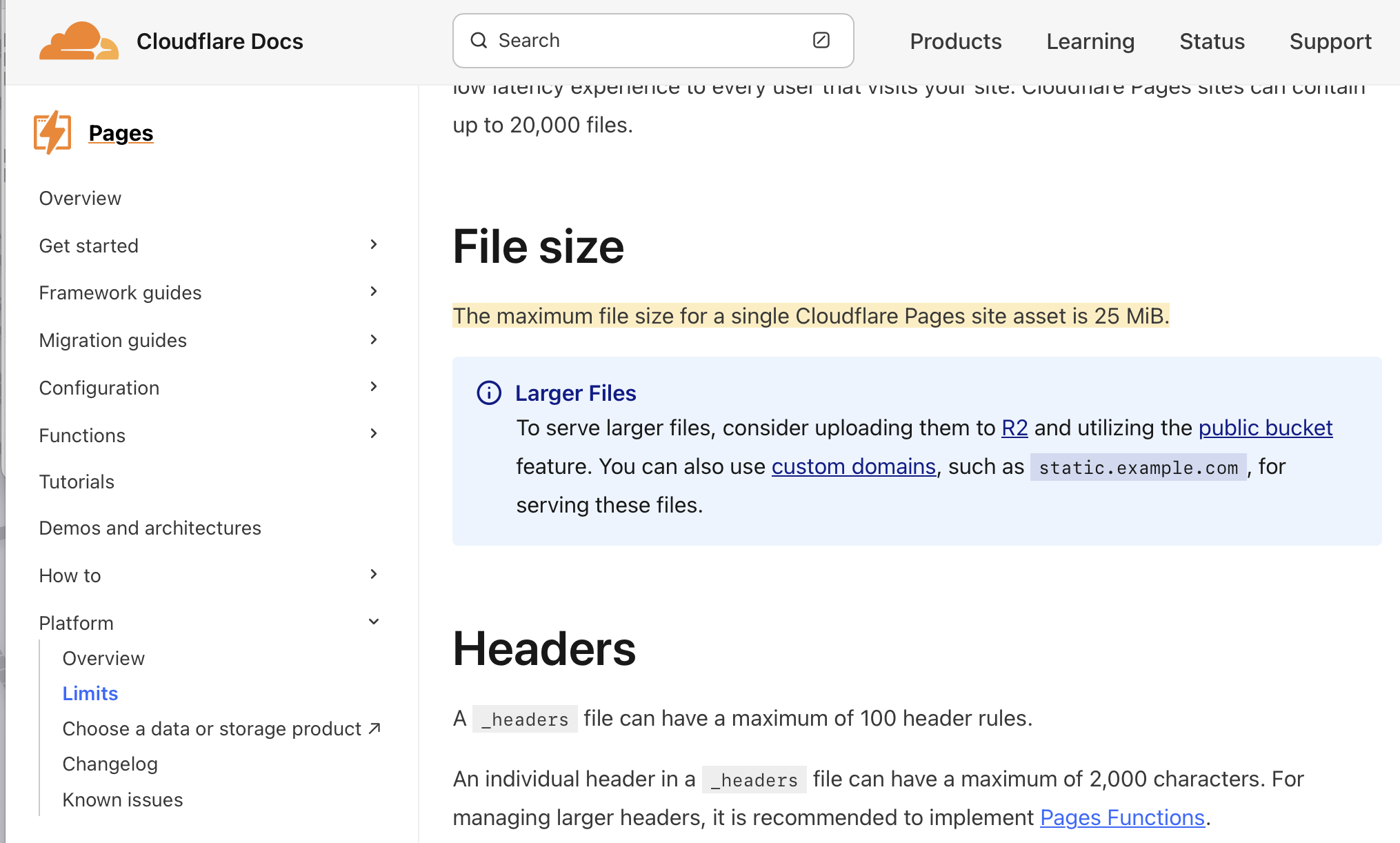1400x843 pixels.
Task: Open the external 'Choose a data or storage product' link
Action: coord(221,728)
